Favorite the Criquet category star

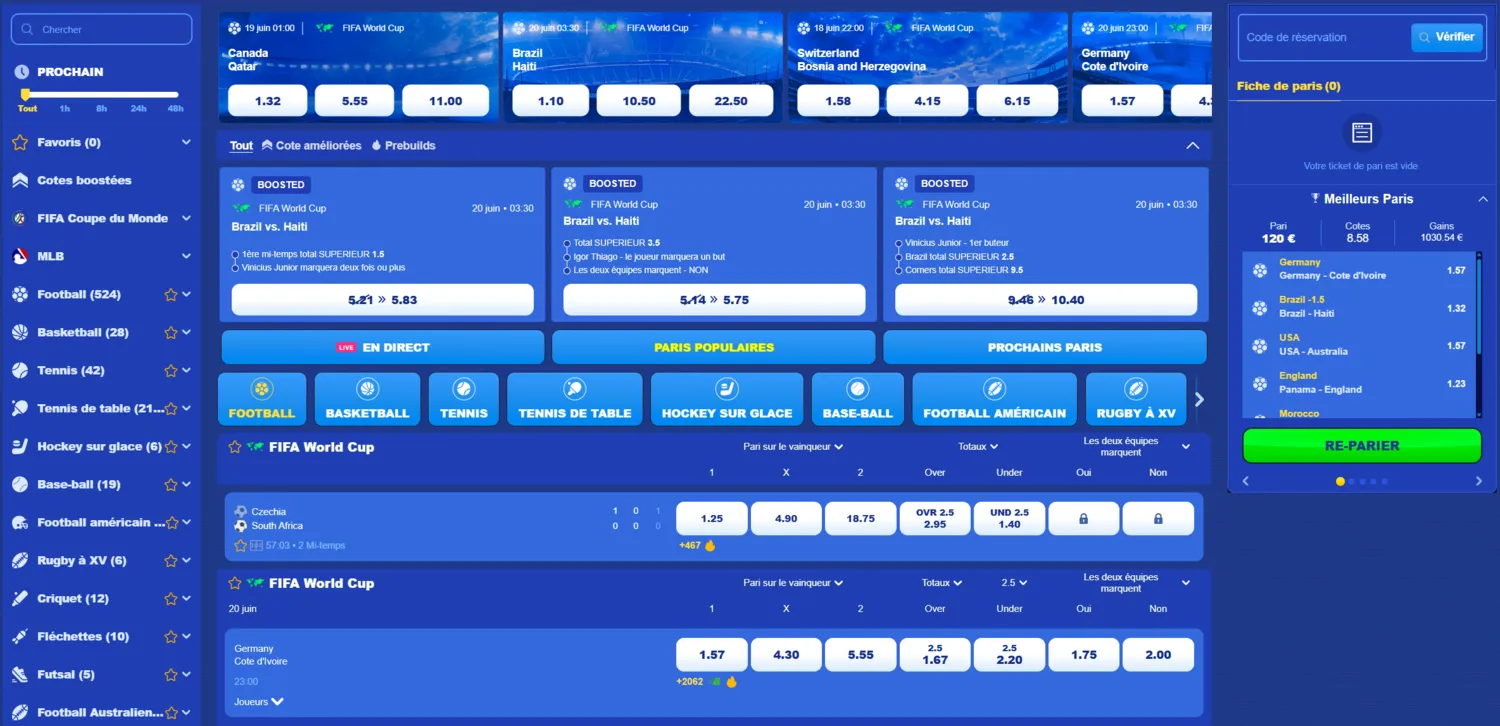[171, 599]
